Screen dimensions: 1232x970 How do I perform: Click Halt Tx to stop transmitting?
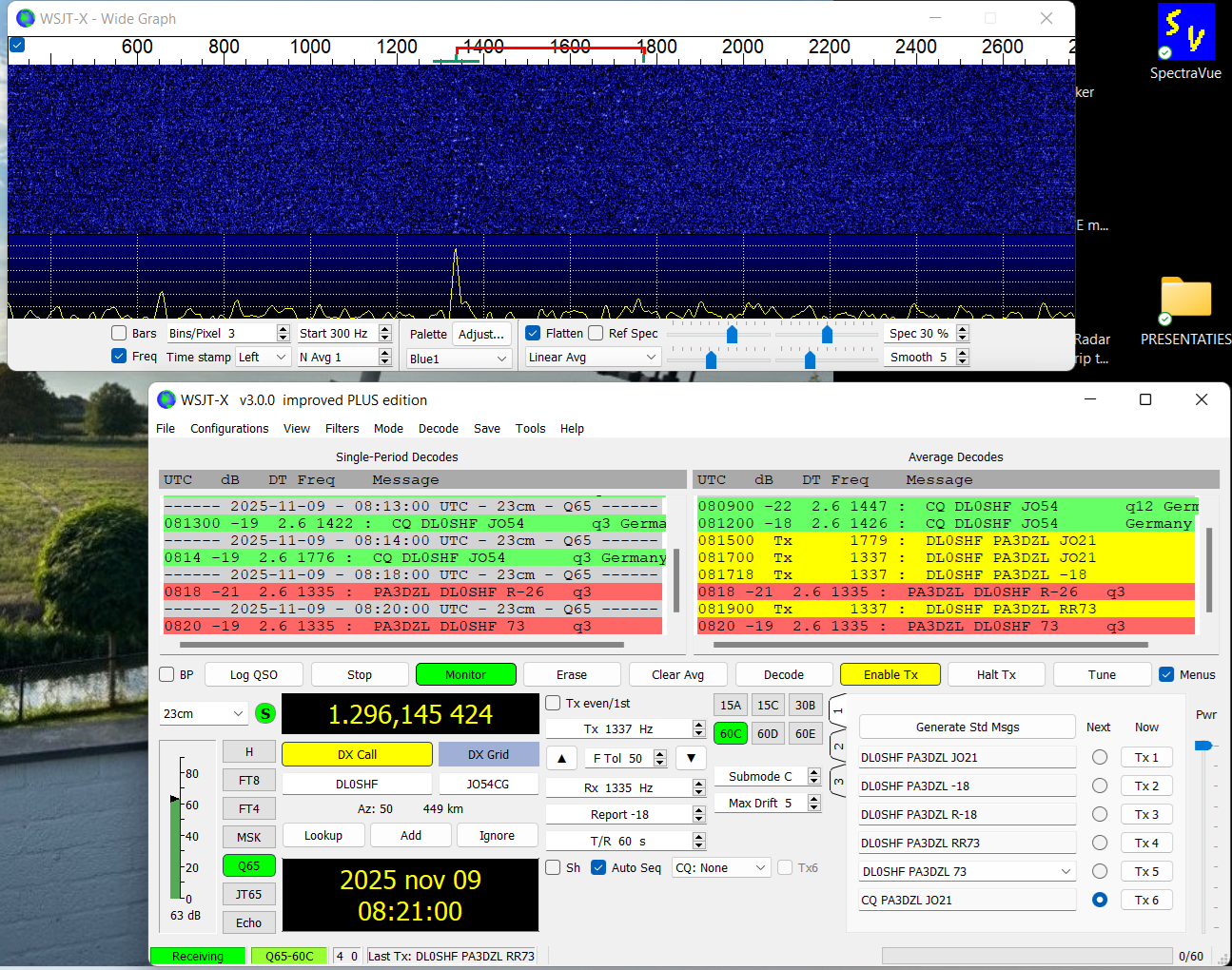tap(996, 674)
